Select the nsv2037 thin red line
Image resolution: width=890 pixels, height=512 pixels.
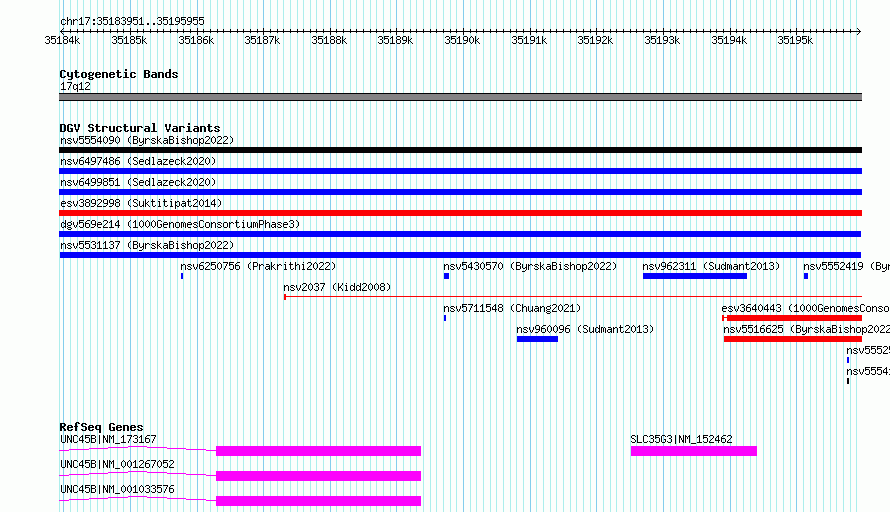pyautogui.click(x=573, y=296)
